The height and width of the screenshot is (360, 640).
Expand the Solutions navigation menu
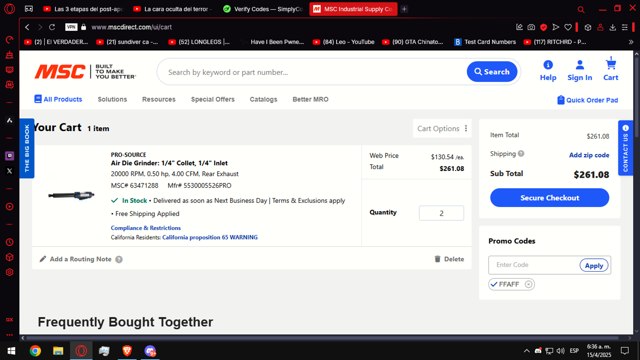pos(112,99)
